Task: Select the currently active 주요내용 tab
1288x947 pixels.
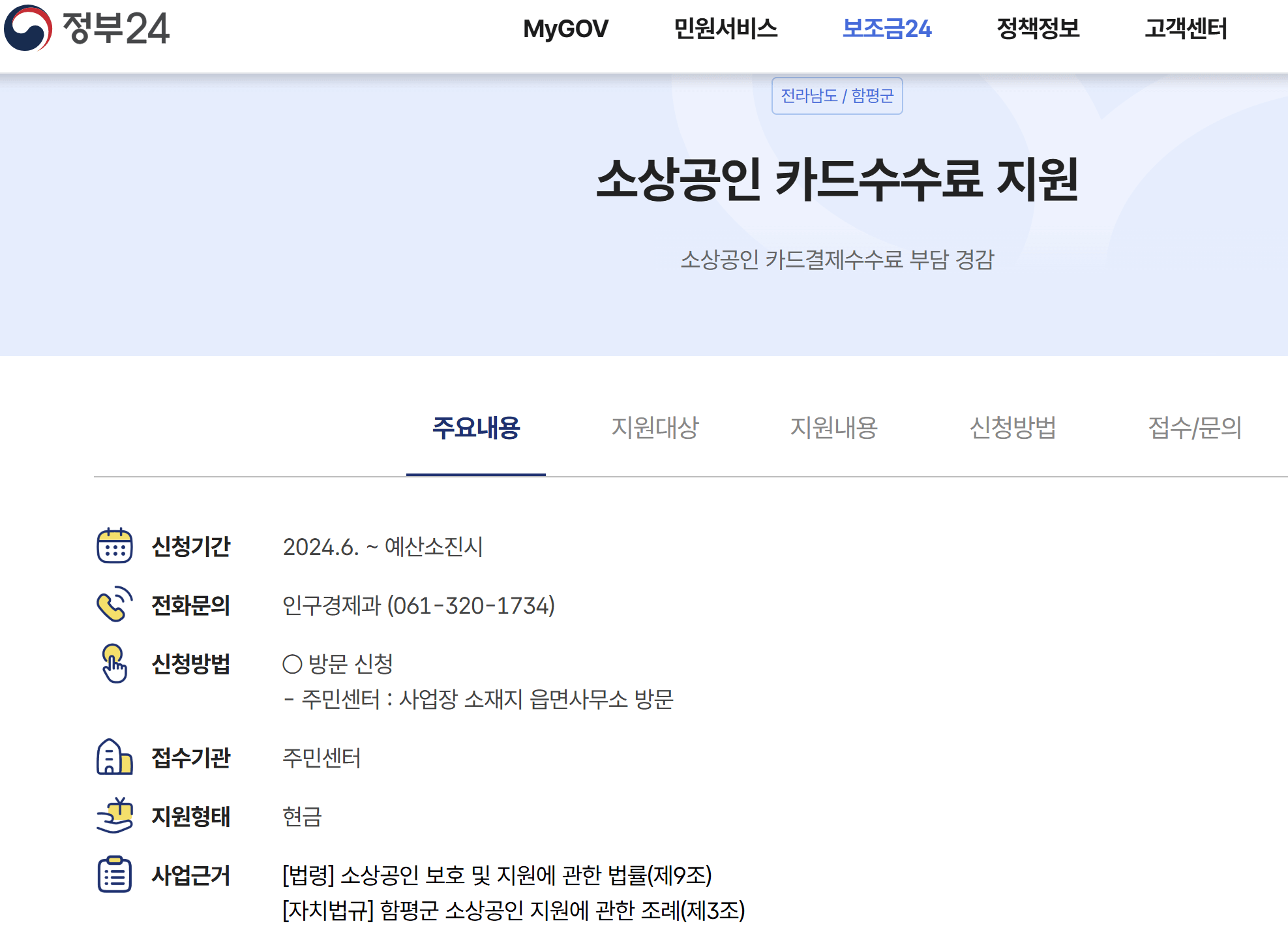Action: (476, 428)
